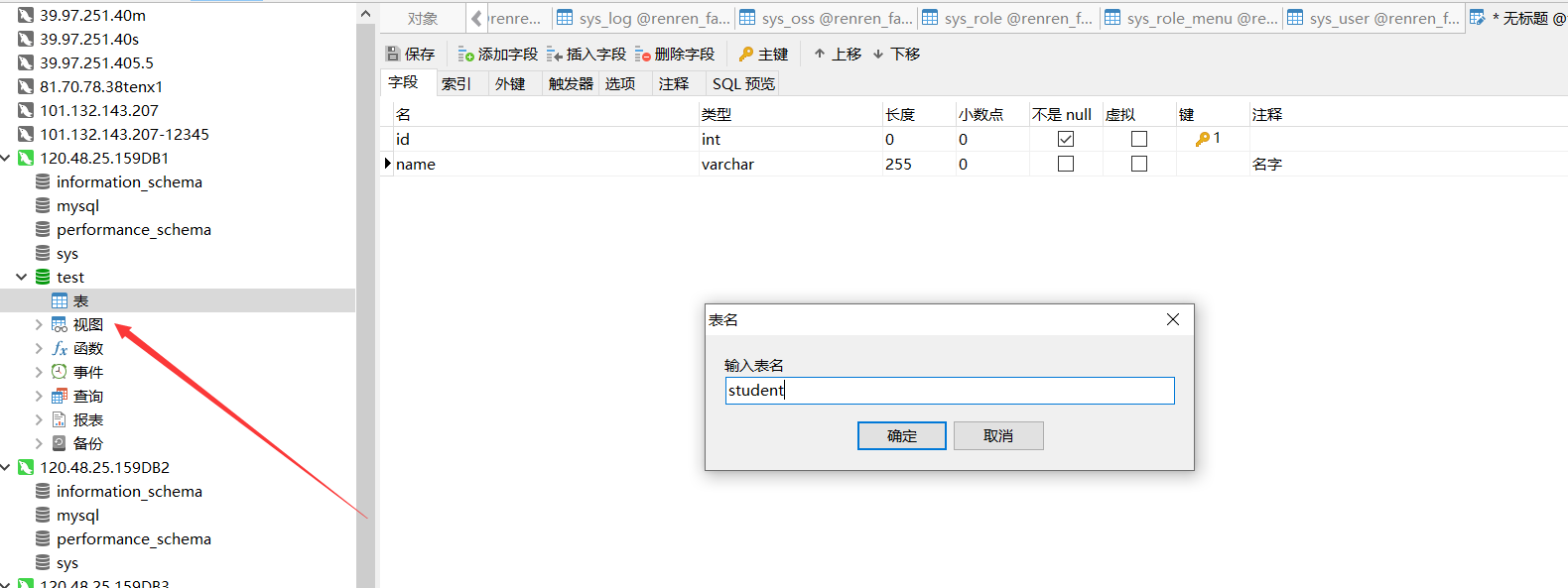Confirm table name with 确定 button

point(901,436)
